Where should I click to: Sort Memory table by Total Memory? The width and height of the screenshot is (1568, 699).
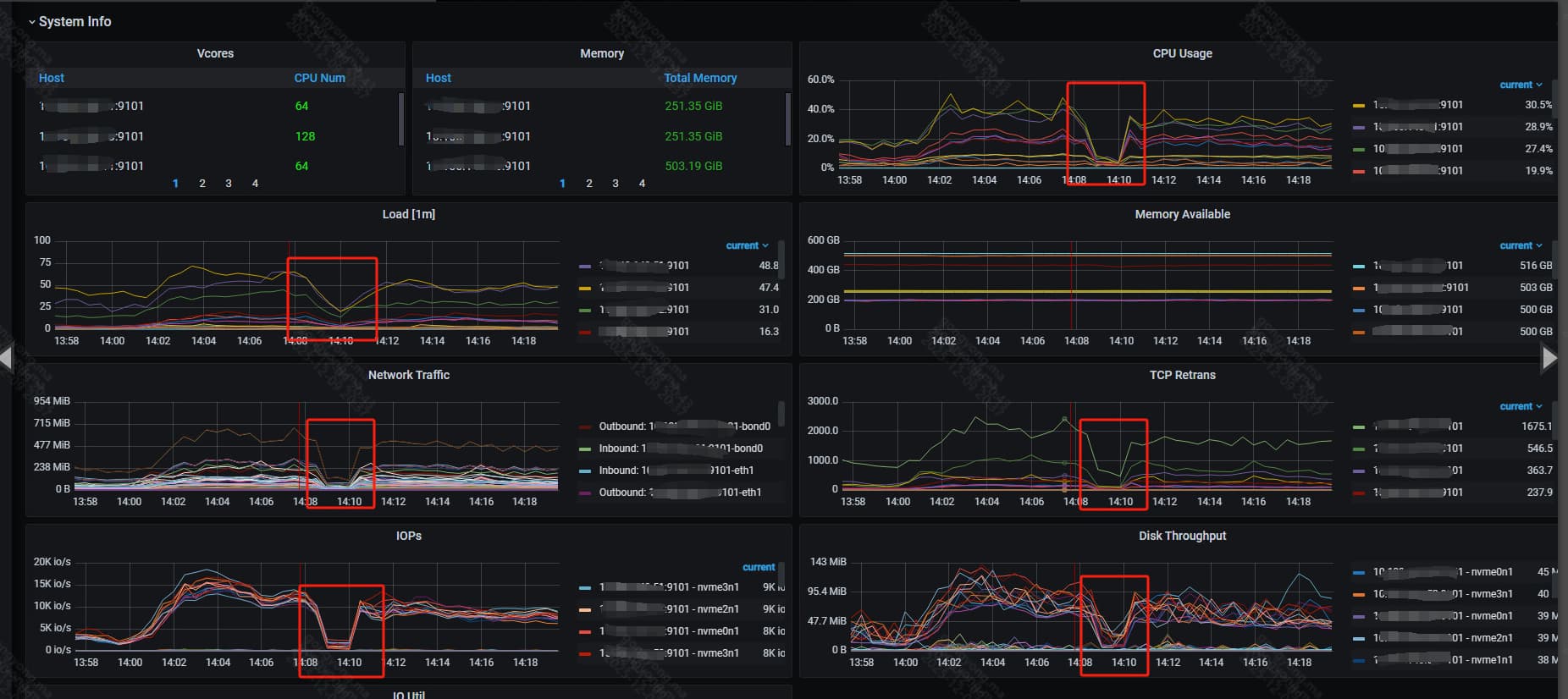point(699,78)
